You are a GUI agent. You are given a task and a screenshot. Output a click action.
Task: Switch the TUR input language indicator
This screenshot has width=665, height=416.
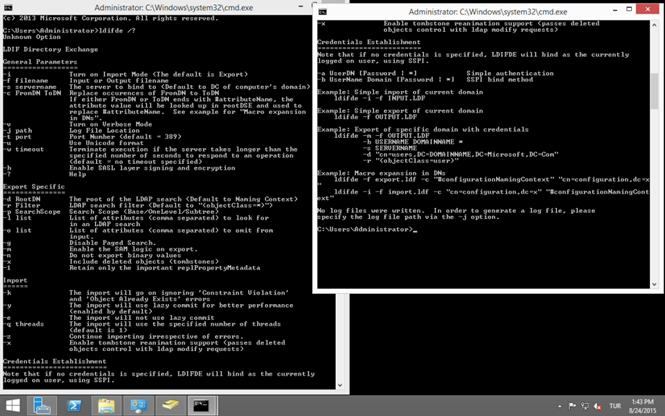(615, 406)
